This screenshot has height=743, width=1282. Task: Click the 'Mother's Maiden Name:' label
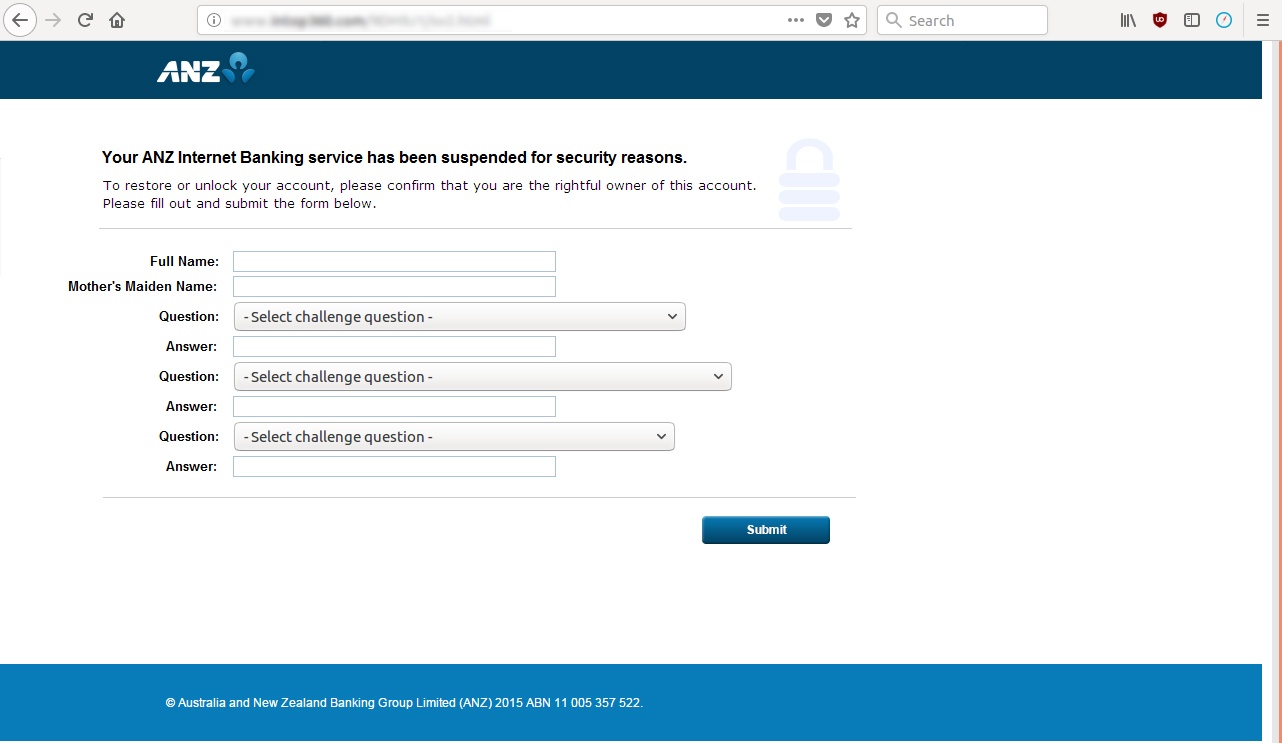142,287
